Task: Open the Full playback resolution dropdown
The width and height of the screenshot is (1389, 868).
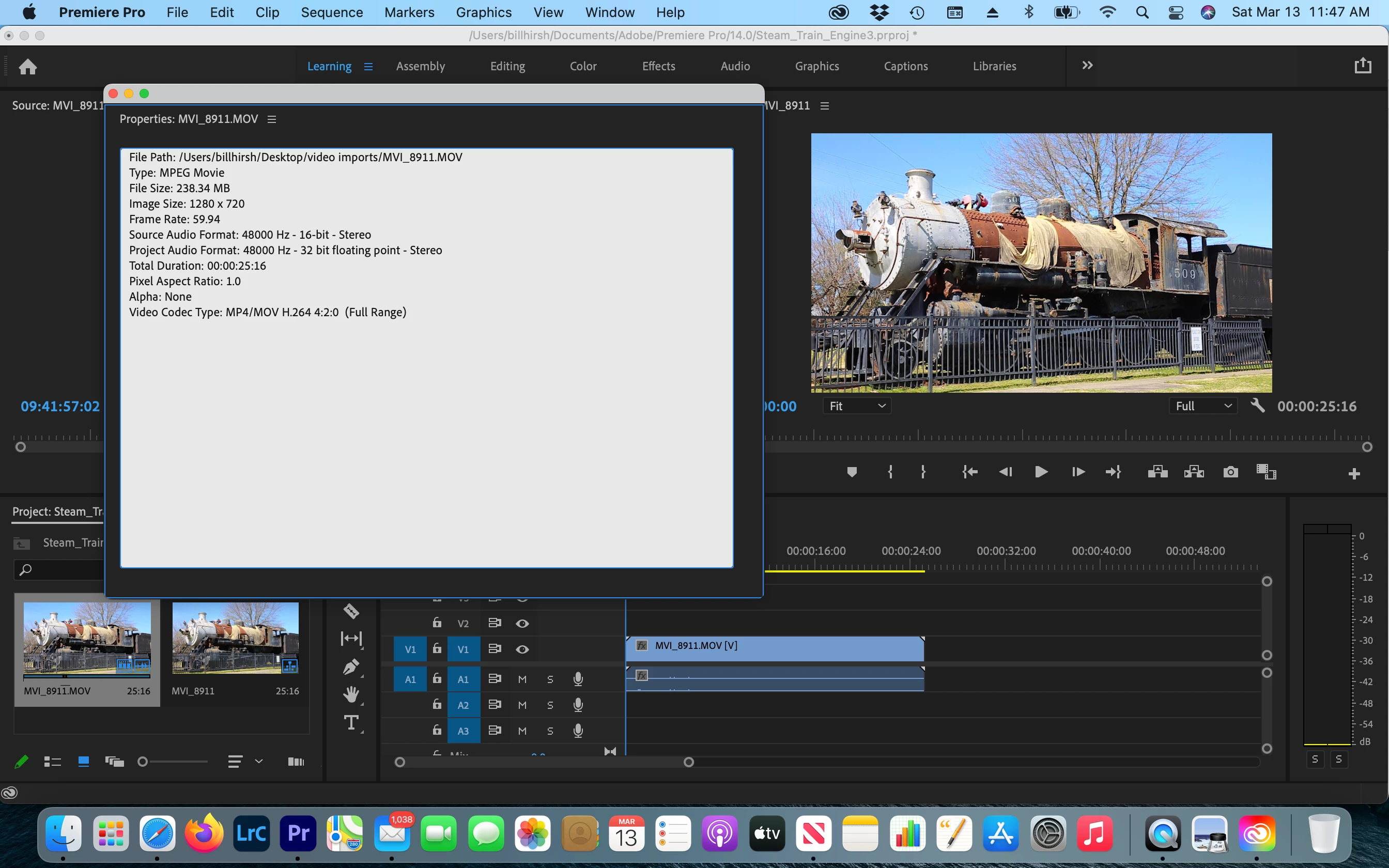Action: [1203, 406]
